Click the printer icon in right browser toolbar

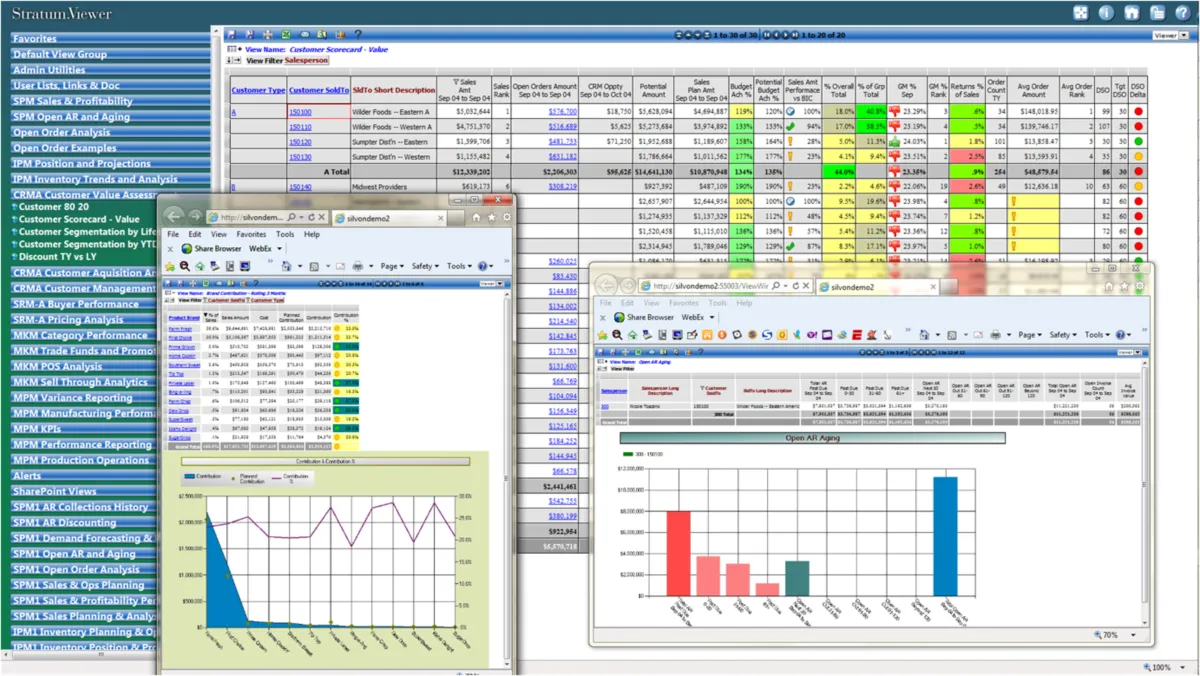coord(995,335)
